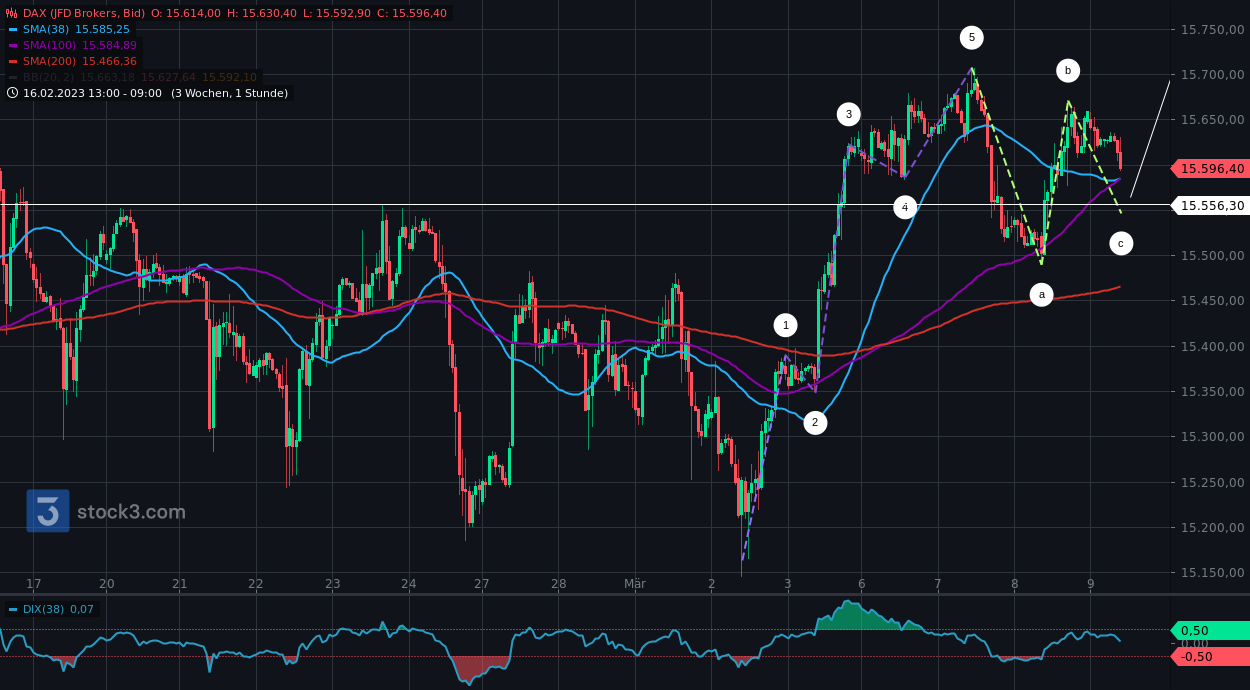The width and height of the screenshot is (1250, 690).
Task: Click the blue dash icon of SMA(38)
Action: pos(13,29)
